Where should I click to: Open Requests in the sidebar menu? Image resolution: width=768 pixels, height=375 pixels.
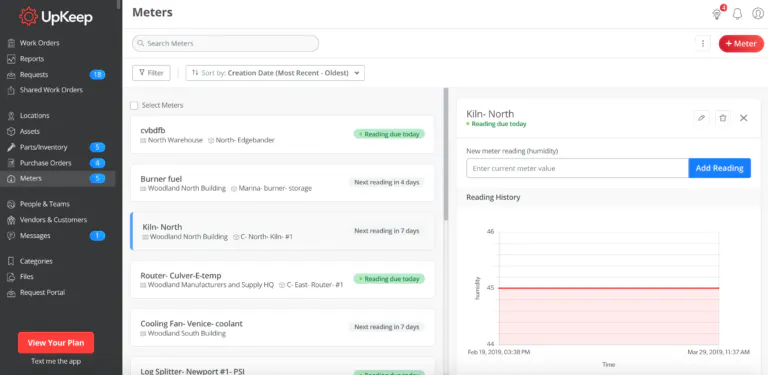tap(34, 75)
